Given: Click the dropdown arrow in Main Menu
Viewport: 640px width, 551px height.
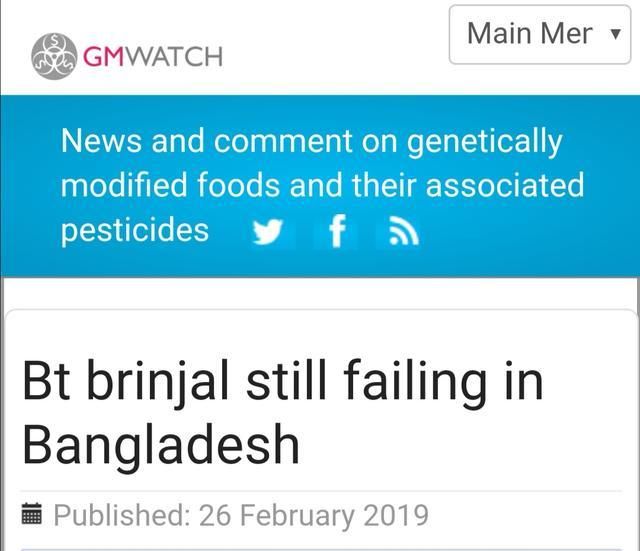Looking at the screenshot, I should coord(615,34).
